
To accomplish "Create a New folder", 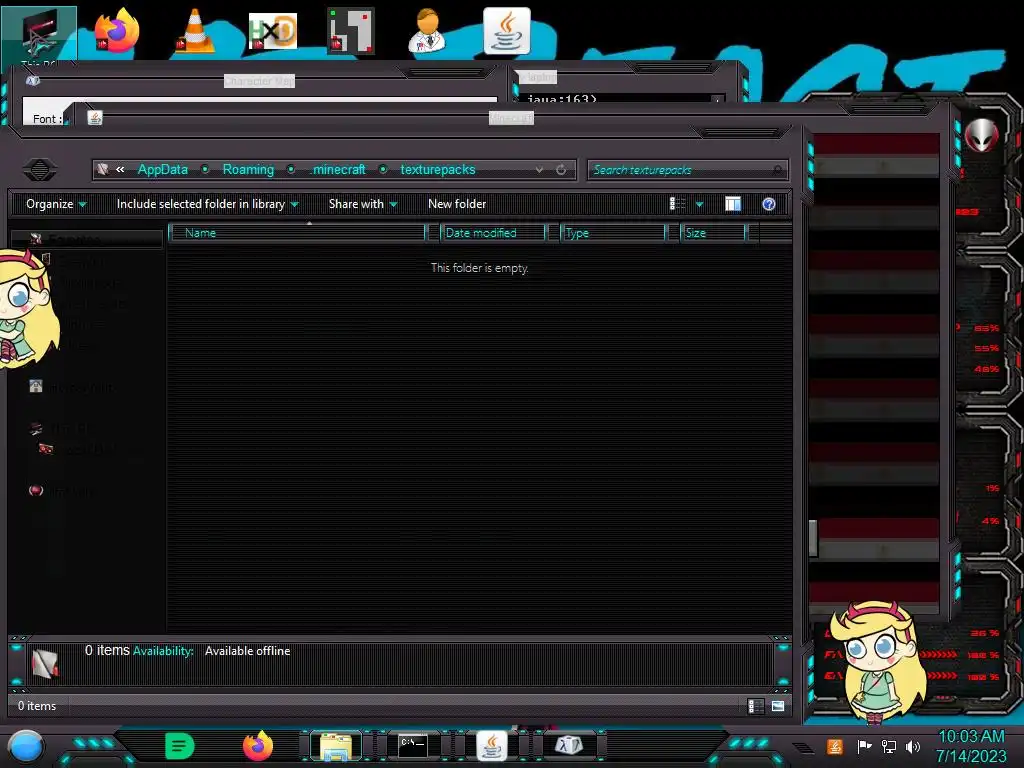I will pyautogui.click(x=457, y=204).
